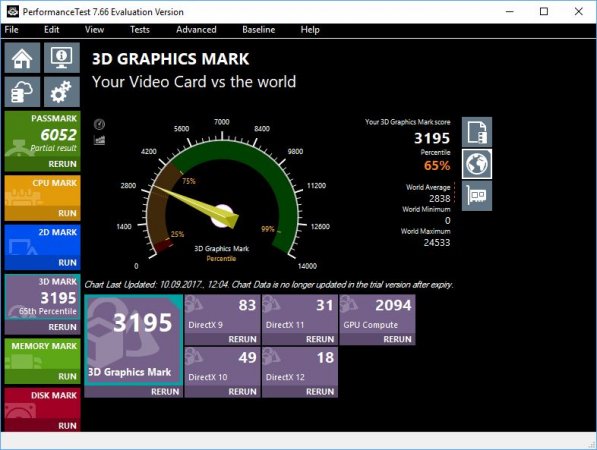This screenshot has width=597, height=450.
Task: Open the Help menu
Action: coord(310,30)
